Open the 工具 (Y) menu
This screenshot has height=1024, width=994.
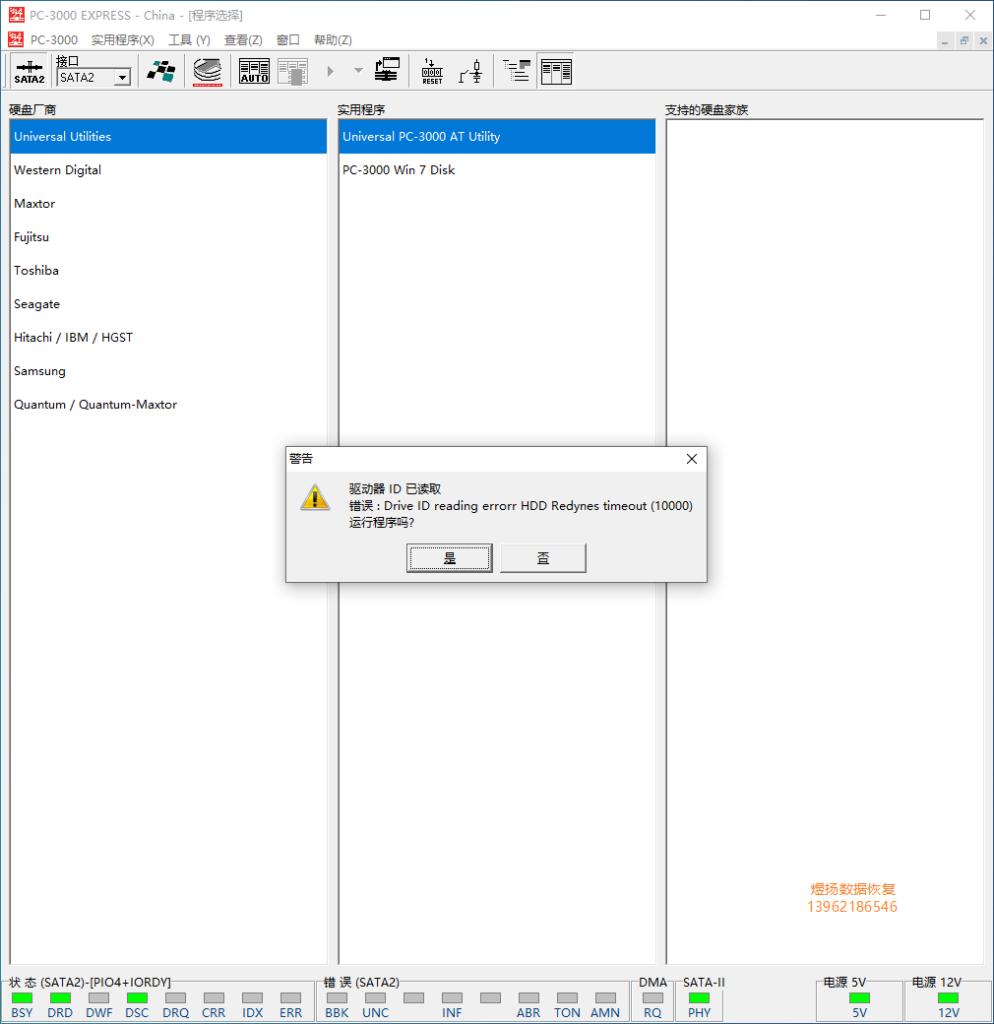coord(189,40)
